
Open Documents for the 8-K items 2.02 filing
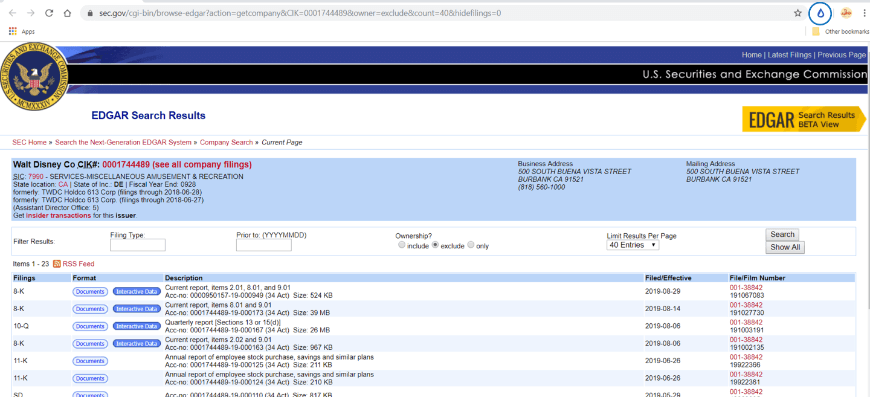coord(90,344)
